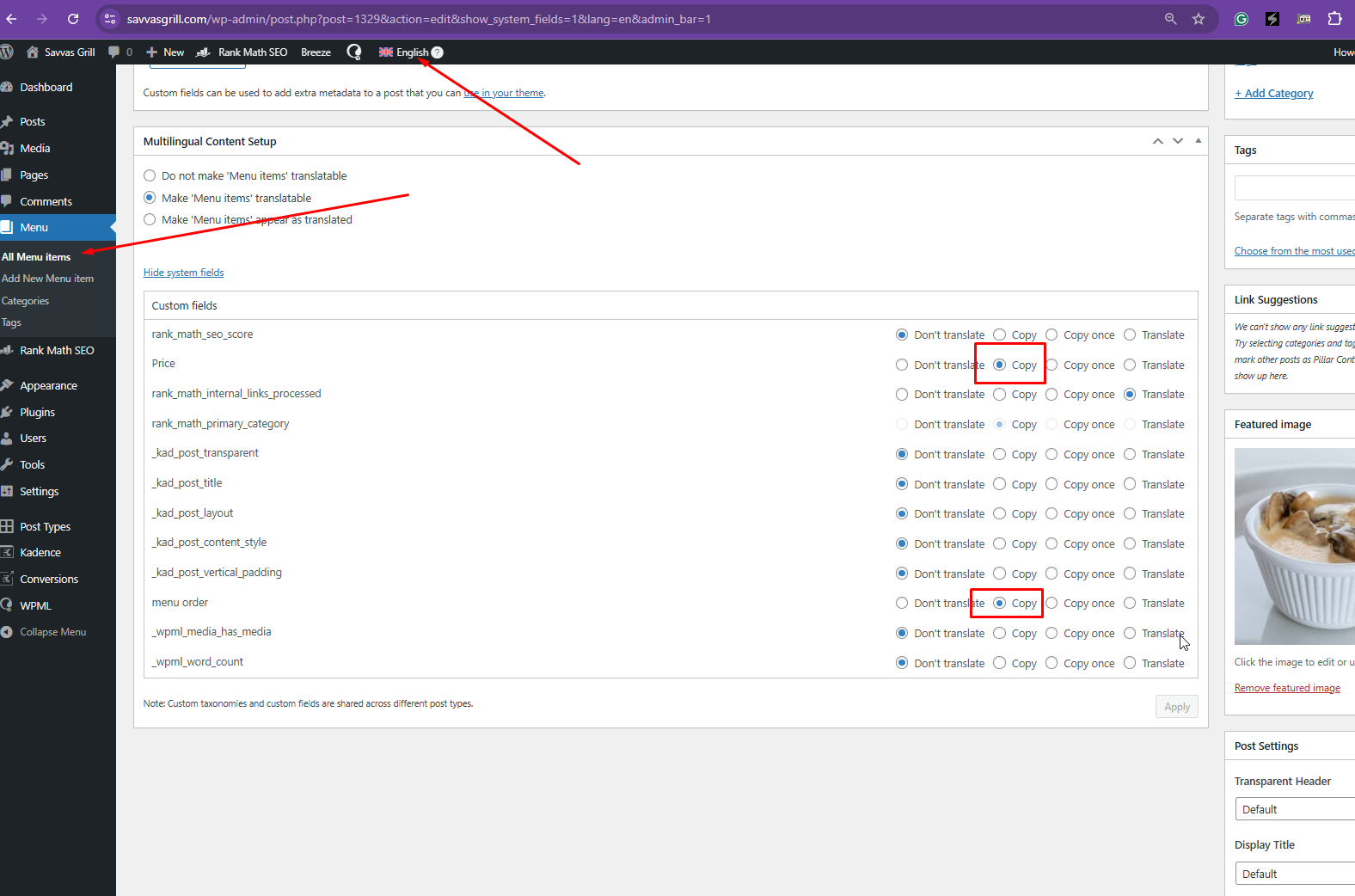This screenshot has width=1355, height=896.
Task: Open Breeze in the admin bar
Action: [316, 52]
